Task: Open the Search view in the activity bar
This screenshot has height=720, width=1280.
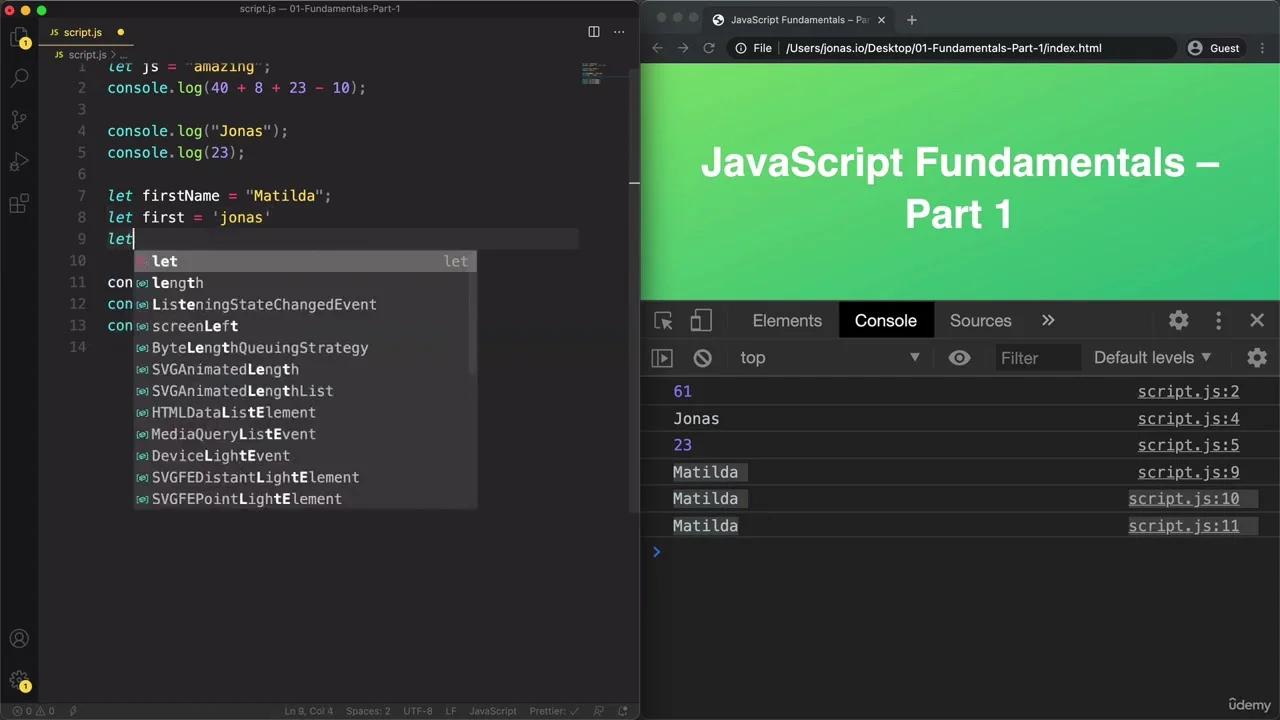Action: coord(19,78)
